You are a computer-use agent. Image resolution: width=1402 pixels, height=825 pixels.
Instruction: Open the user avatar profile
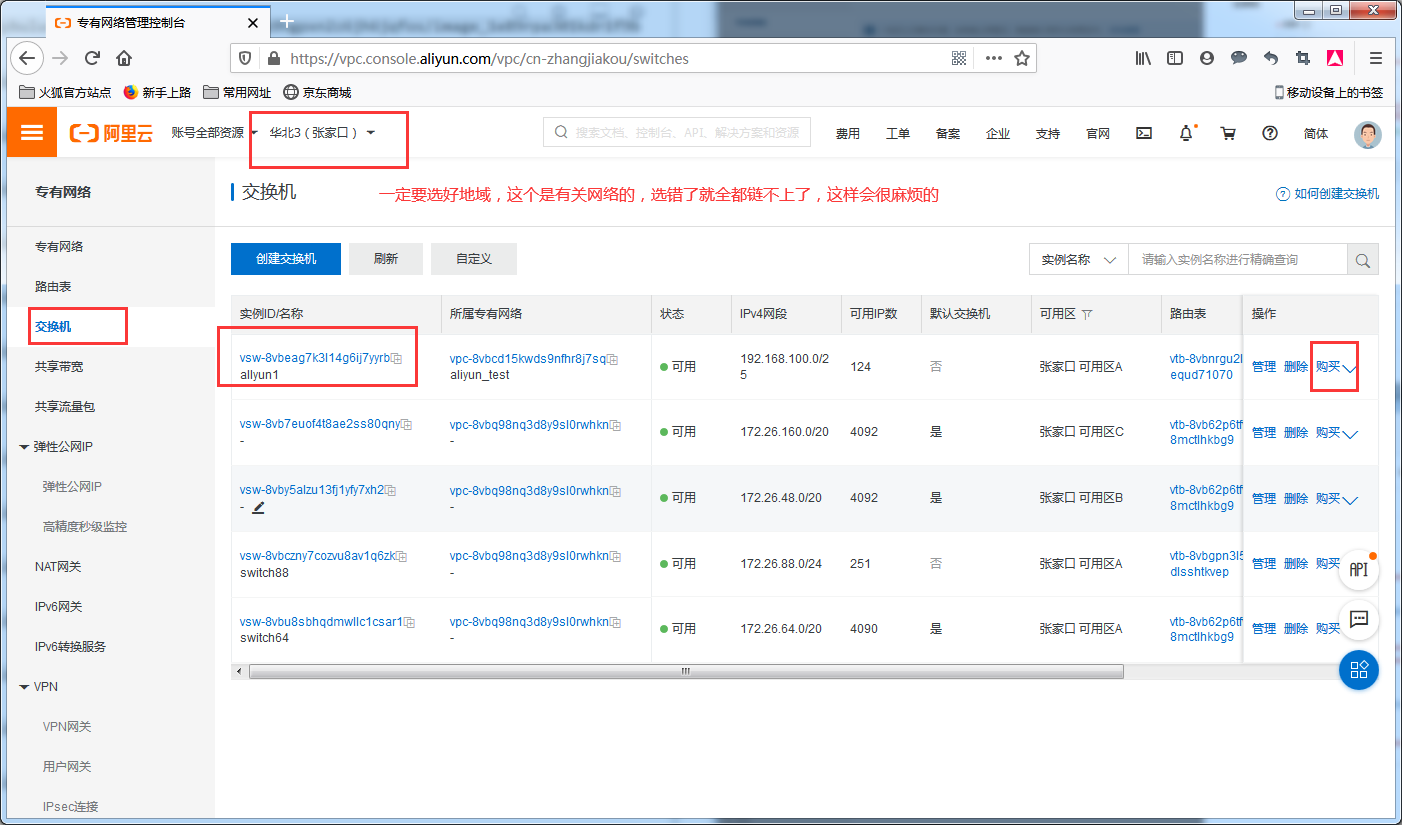point(1367,134)
